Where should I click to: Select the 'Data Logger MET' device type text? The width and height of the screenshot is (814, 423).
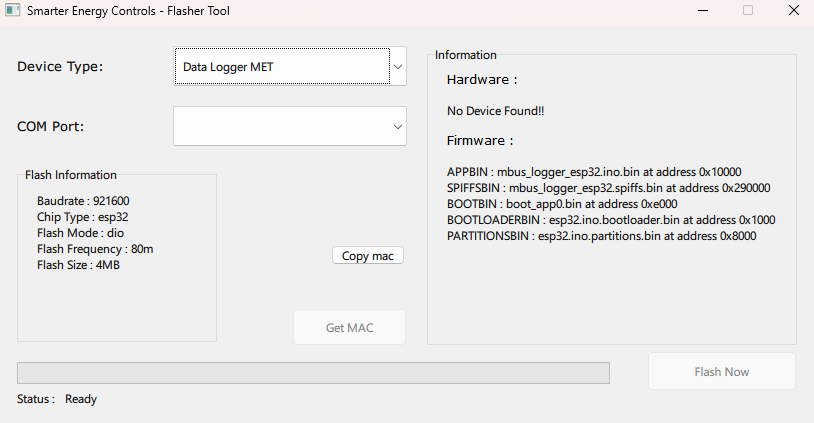(x=228, y=67)
